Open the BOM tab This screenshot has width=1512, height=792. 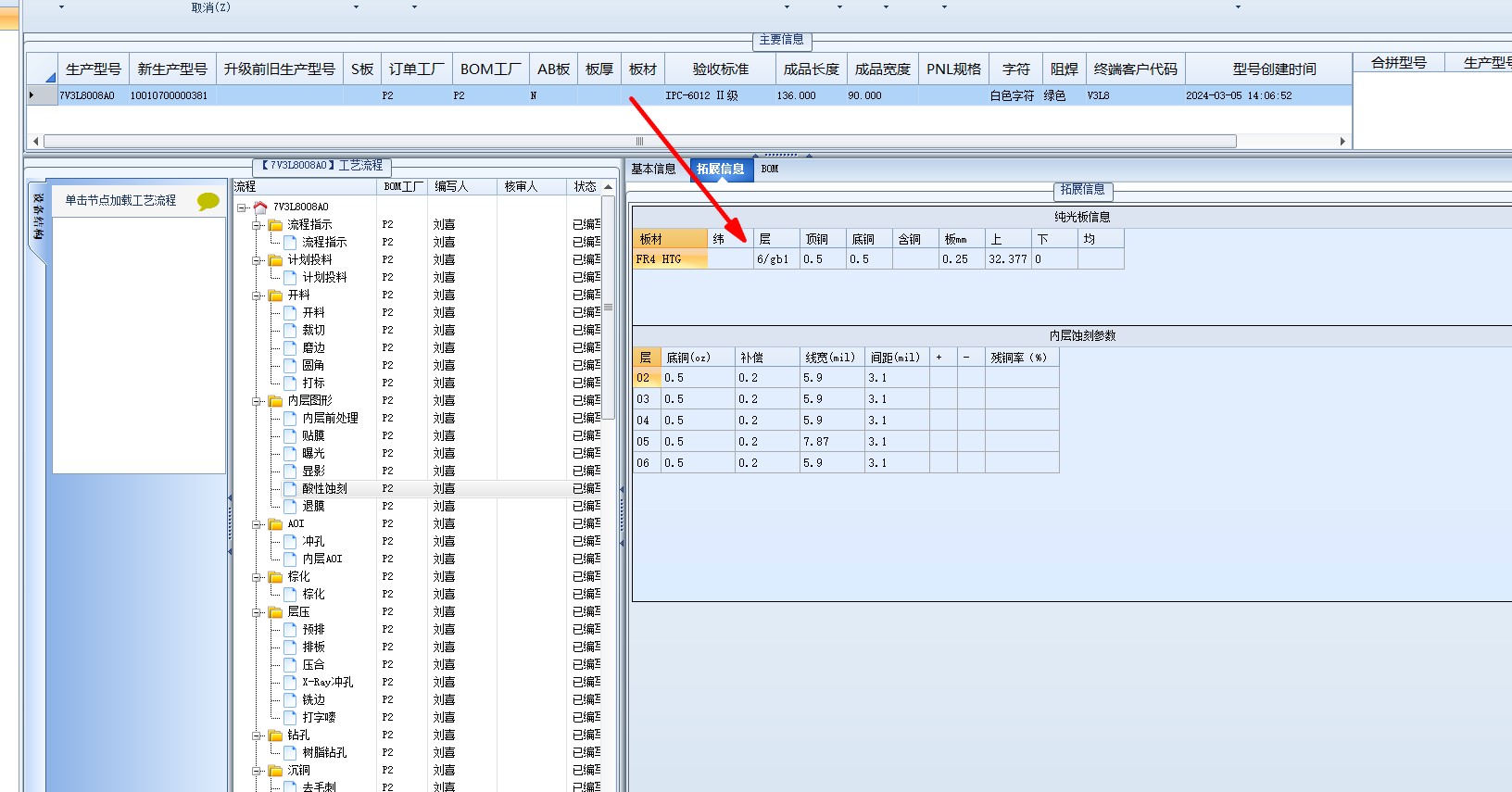(x=770, y=169)
